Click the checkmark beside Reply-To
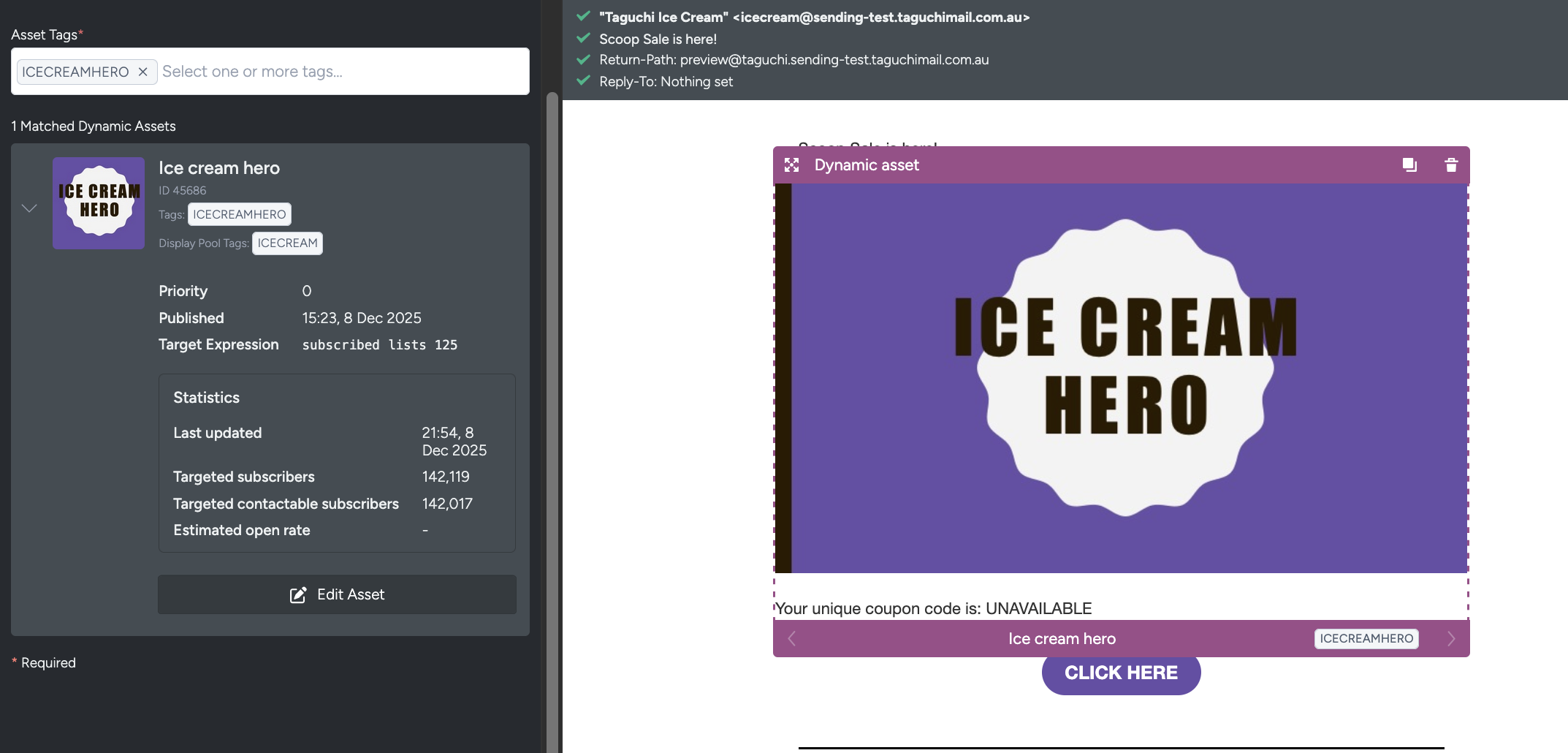This screenshot has width=1568, height=753. [x=582, y=81]
